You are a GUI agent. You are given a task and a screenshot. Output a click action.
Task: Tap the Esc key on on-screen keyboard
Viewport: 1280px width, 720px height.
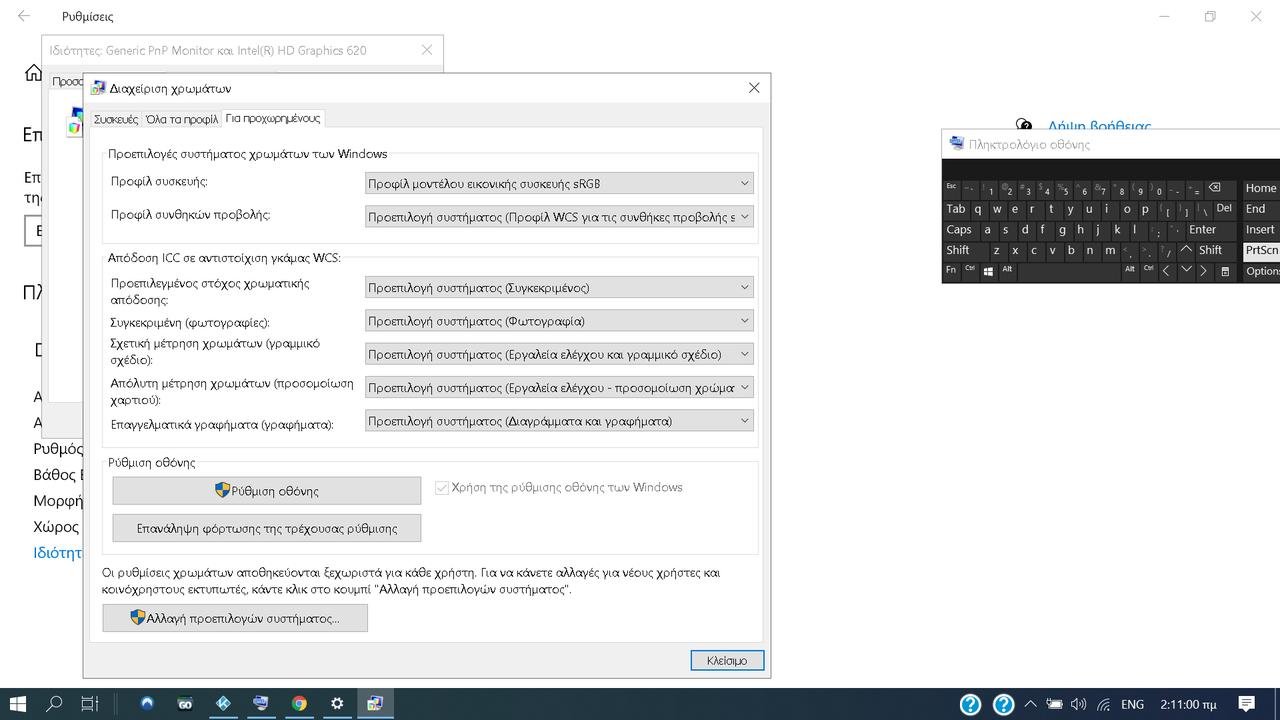tap(951, 188)
